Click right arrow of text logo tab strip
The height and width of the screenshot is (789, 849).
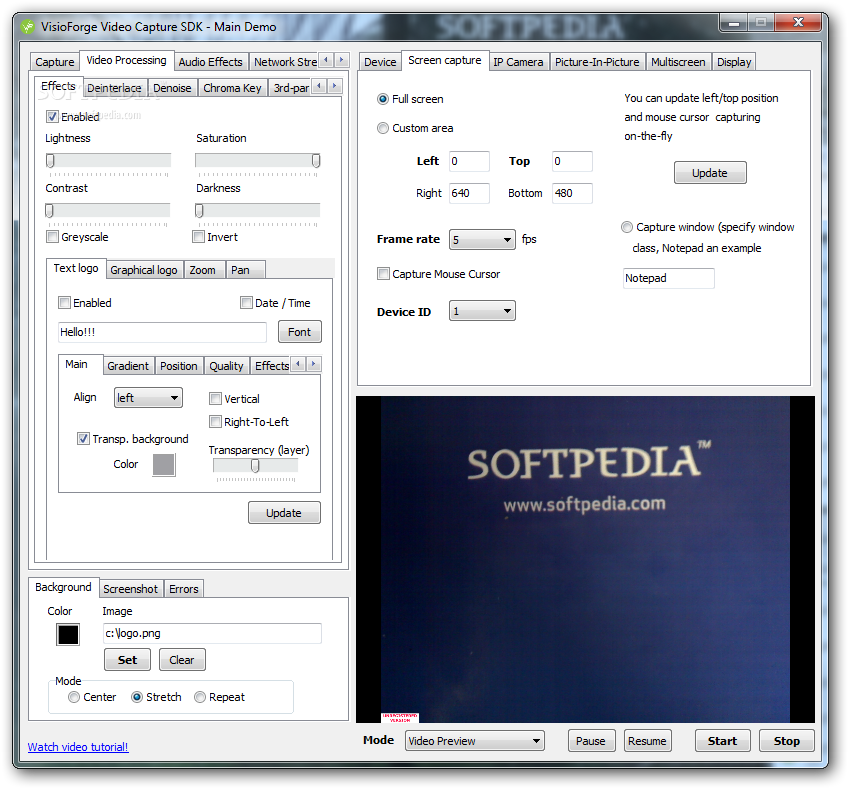(314, 364)
